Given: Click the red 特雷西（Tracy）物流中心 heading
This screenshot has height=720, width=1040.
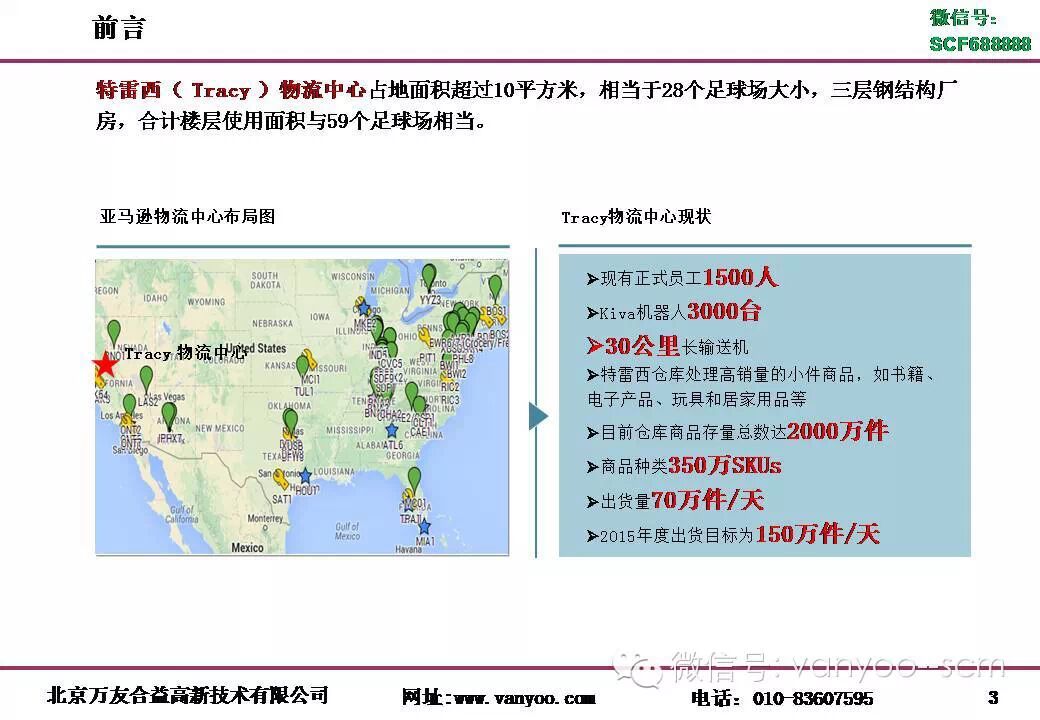Looking at the screenshot, I should [x=230, y=90].
